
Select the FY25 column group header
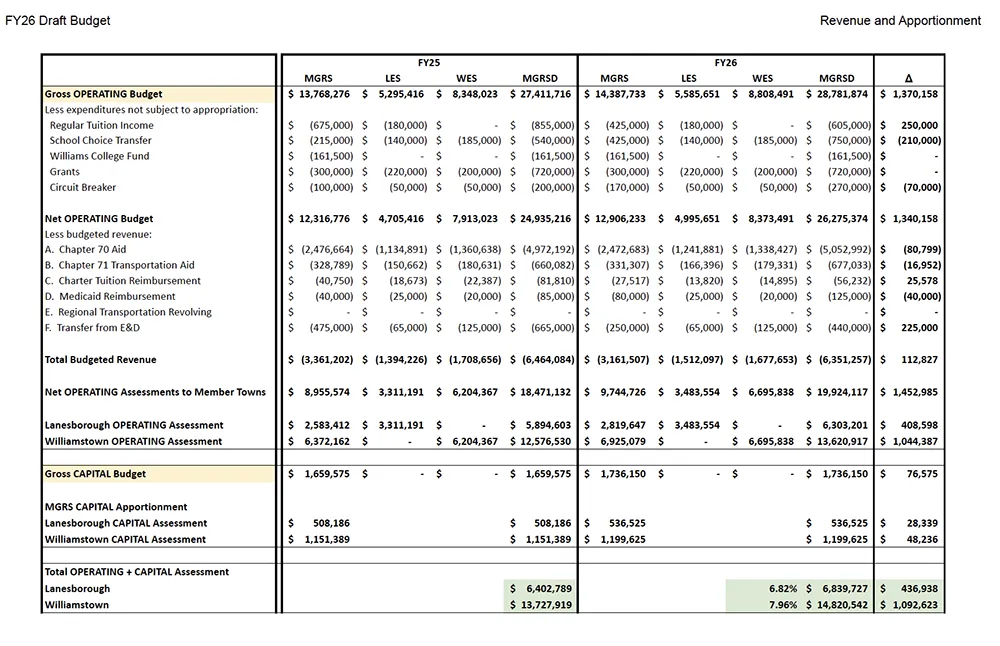click(428, 62)
